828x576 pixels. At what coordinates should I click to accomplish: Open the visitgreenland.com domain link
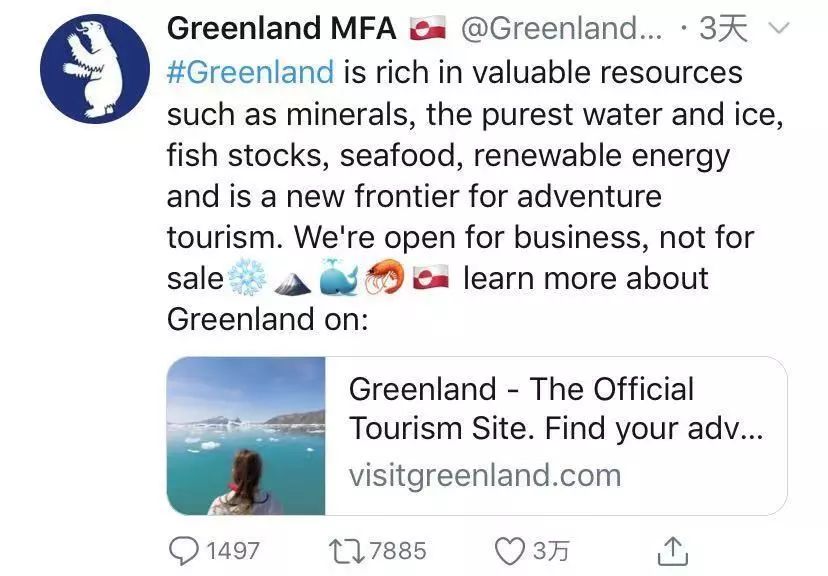tap(485, 474)
